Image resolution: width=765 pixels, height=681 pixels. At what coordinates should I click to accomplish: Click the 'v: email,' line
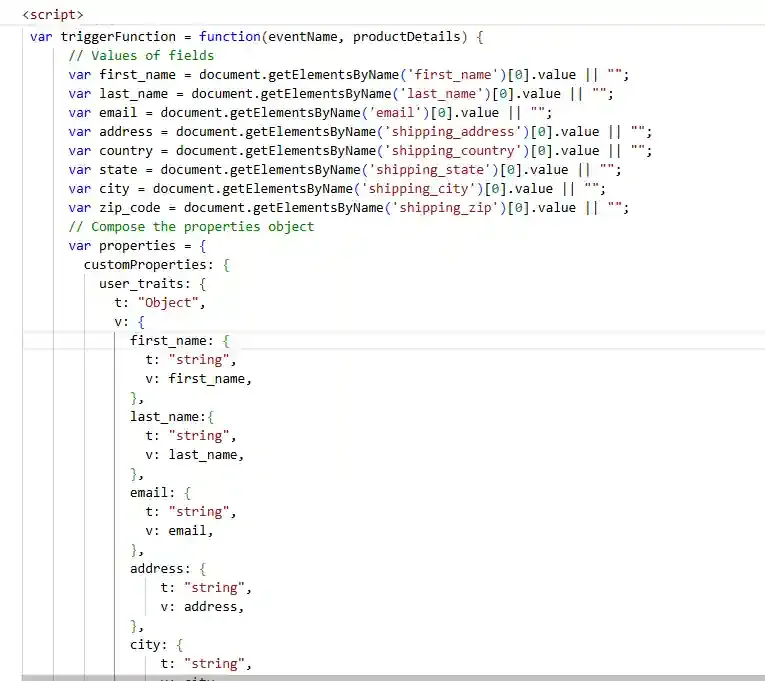click(179, 531)
